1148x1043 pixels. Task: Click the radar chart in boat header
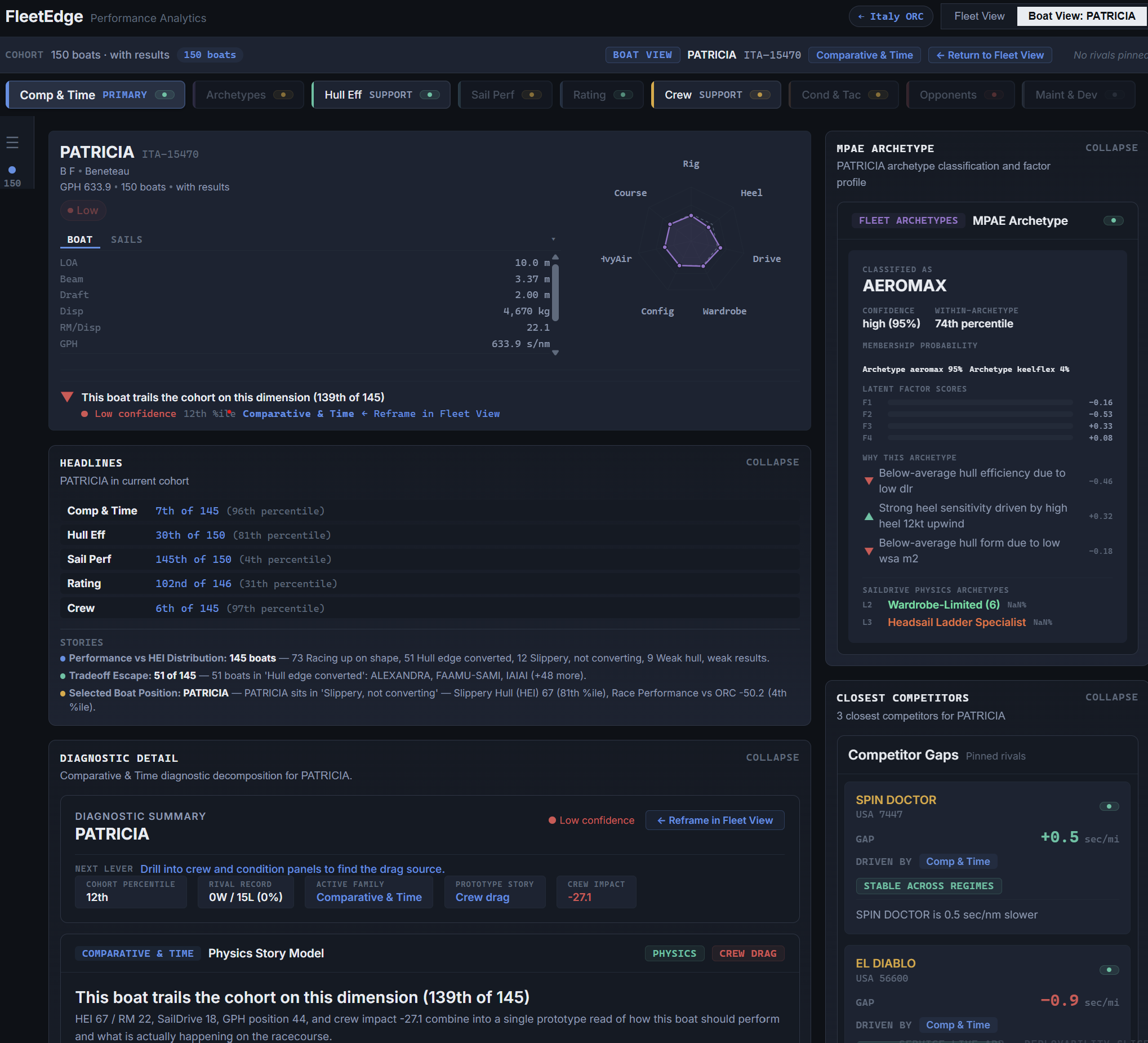coord(691,241)
